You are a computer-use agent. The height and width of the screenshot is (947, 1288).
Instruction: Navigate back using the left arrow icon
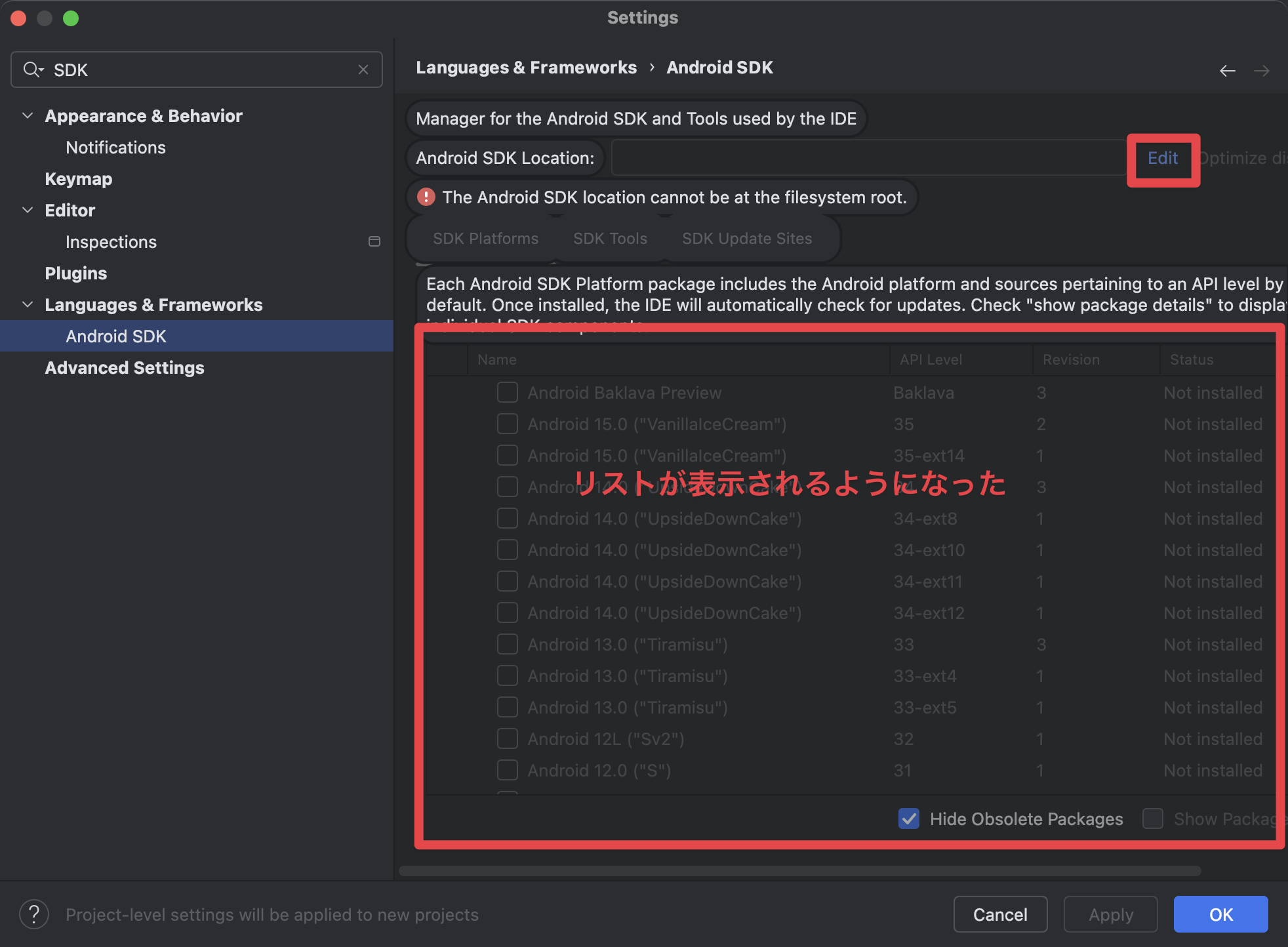tap(1227, 70)
